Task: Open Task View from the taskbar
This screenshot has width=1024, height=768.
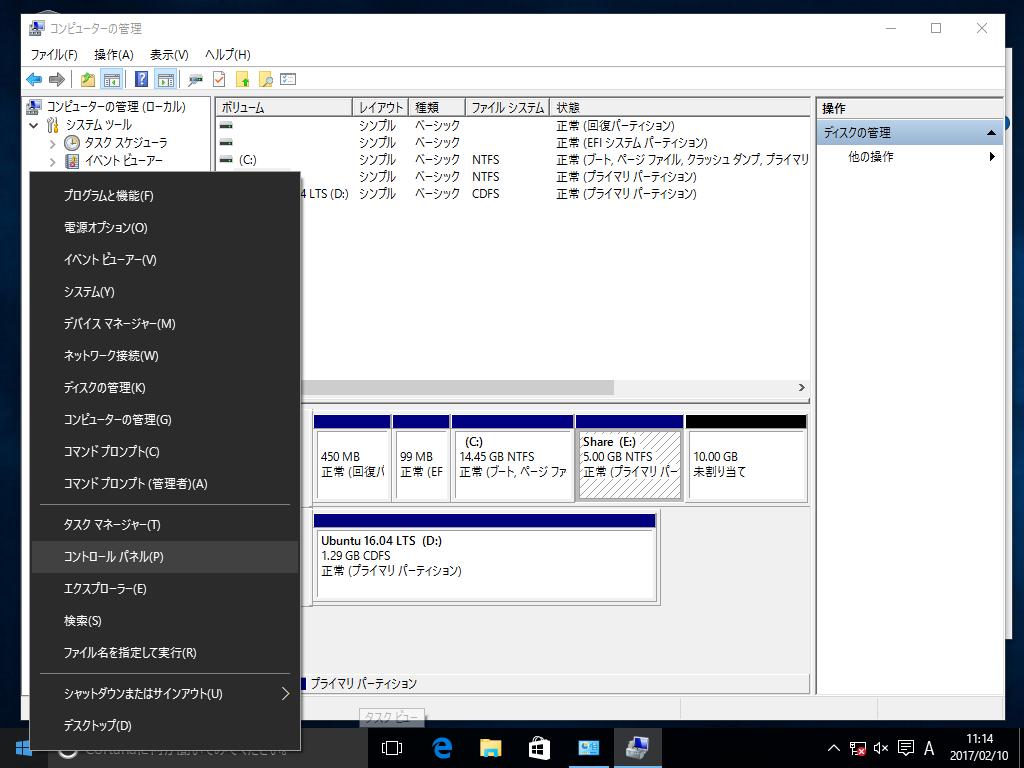Action: pos(392,748)
